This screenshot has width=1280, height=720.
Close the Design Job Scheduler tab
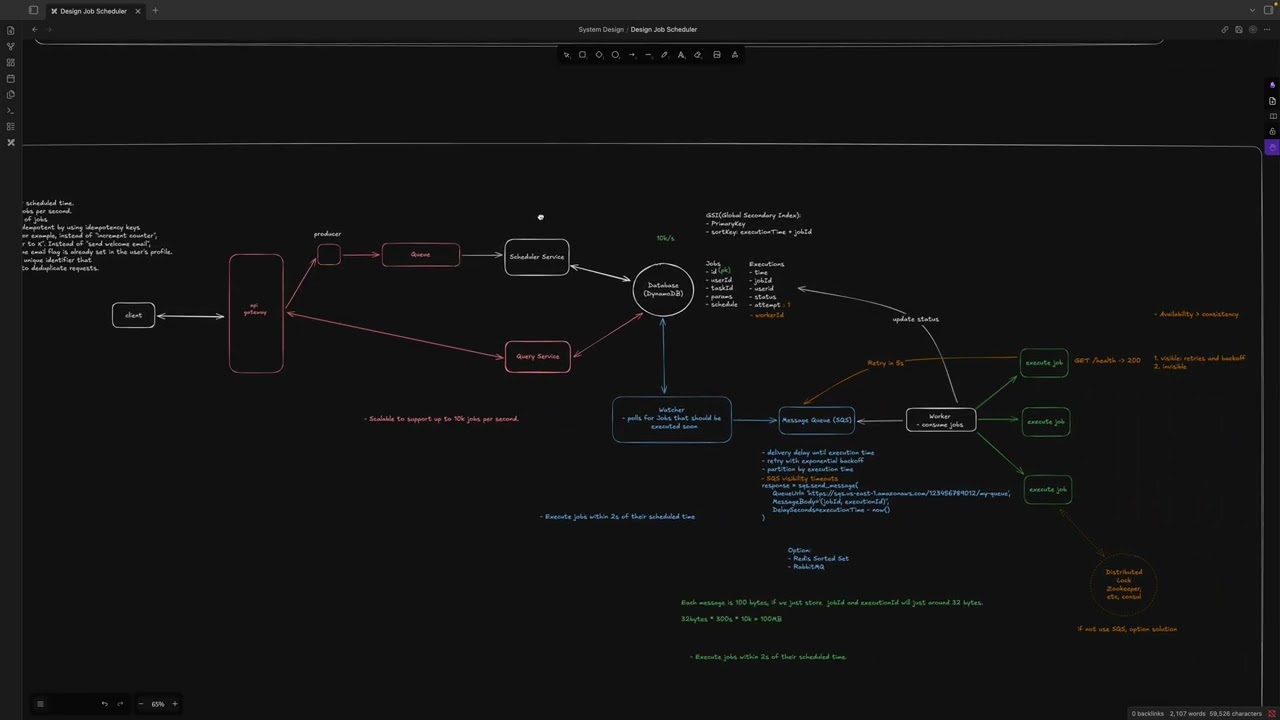click(x=138, y=11)
